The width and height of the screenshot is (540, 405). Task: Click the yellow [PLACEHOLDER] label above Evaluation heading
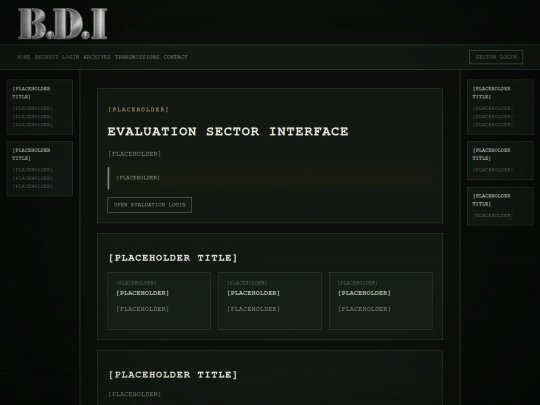pos(138,110)
